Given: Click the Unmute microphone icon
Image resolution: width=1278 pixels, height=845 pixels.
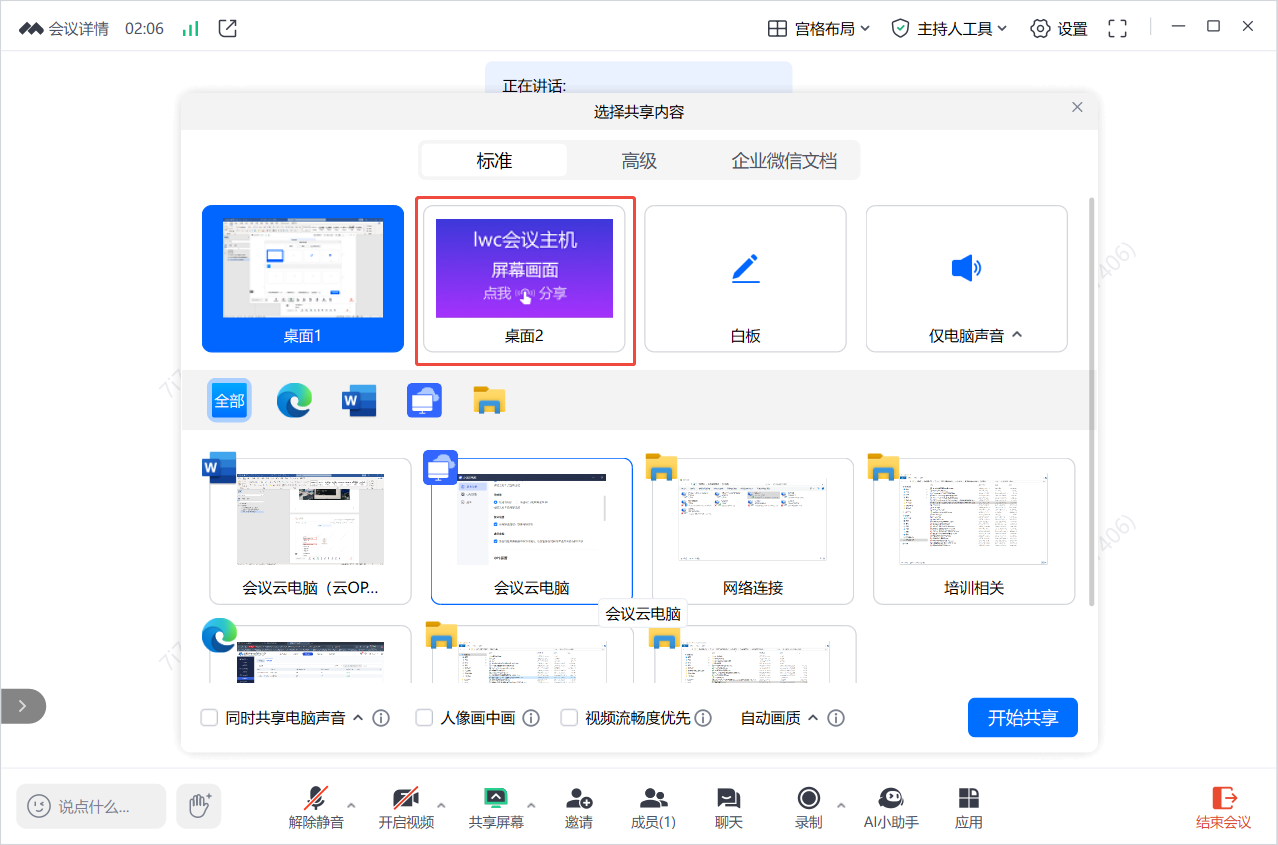Looking at the screenshot, I should [x=316, y=799].
